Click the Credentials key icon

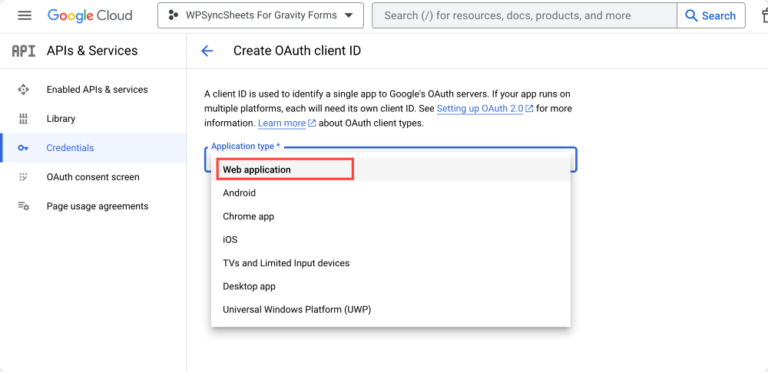(x=23, y=148)
